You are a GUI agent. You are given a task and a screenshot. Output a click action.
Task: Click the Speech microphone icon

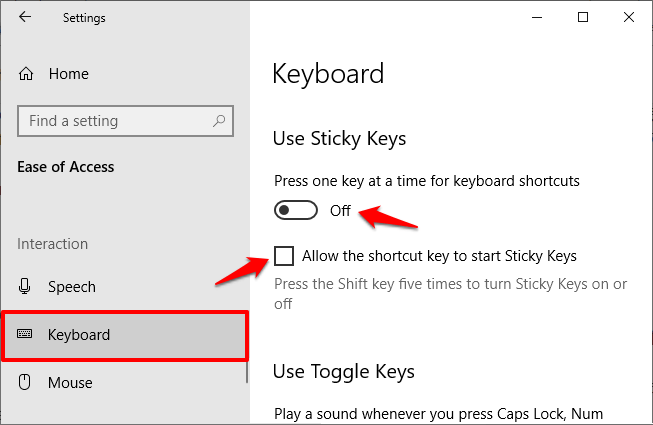click(x=25, y=286)
